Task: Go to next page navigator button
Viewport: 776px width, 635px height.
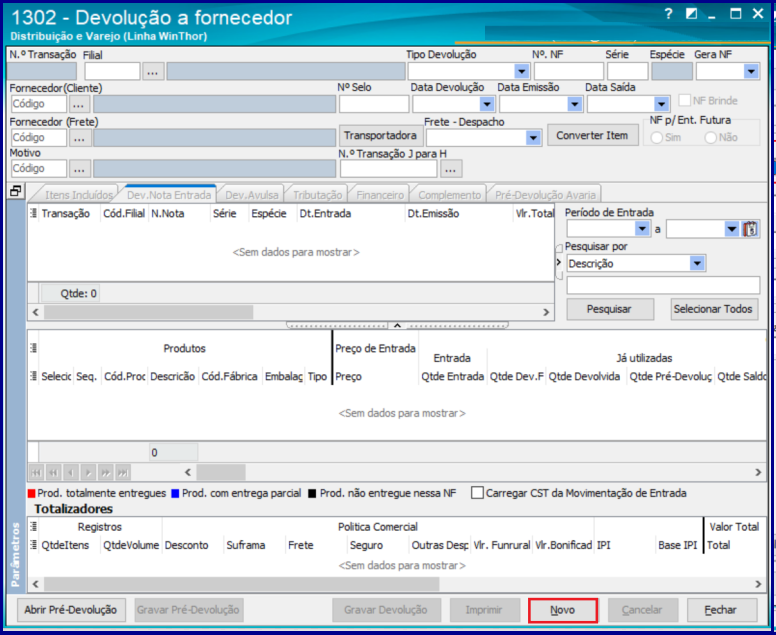Action: pos(105,473)
